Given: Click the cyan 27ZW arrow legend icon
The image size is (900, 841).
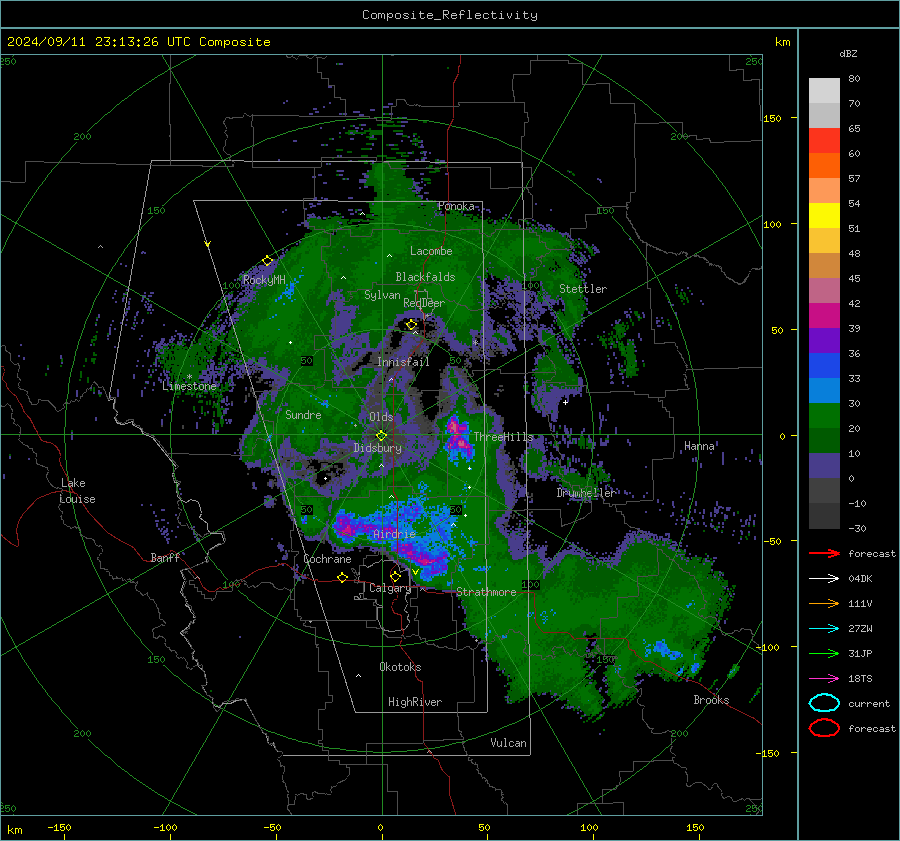Looking at the screenshot, I should [824, 629].
